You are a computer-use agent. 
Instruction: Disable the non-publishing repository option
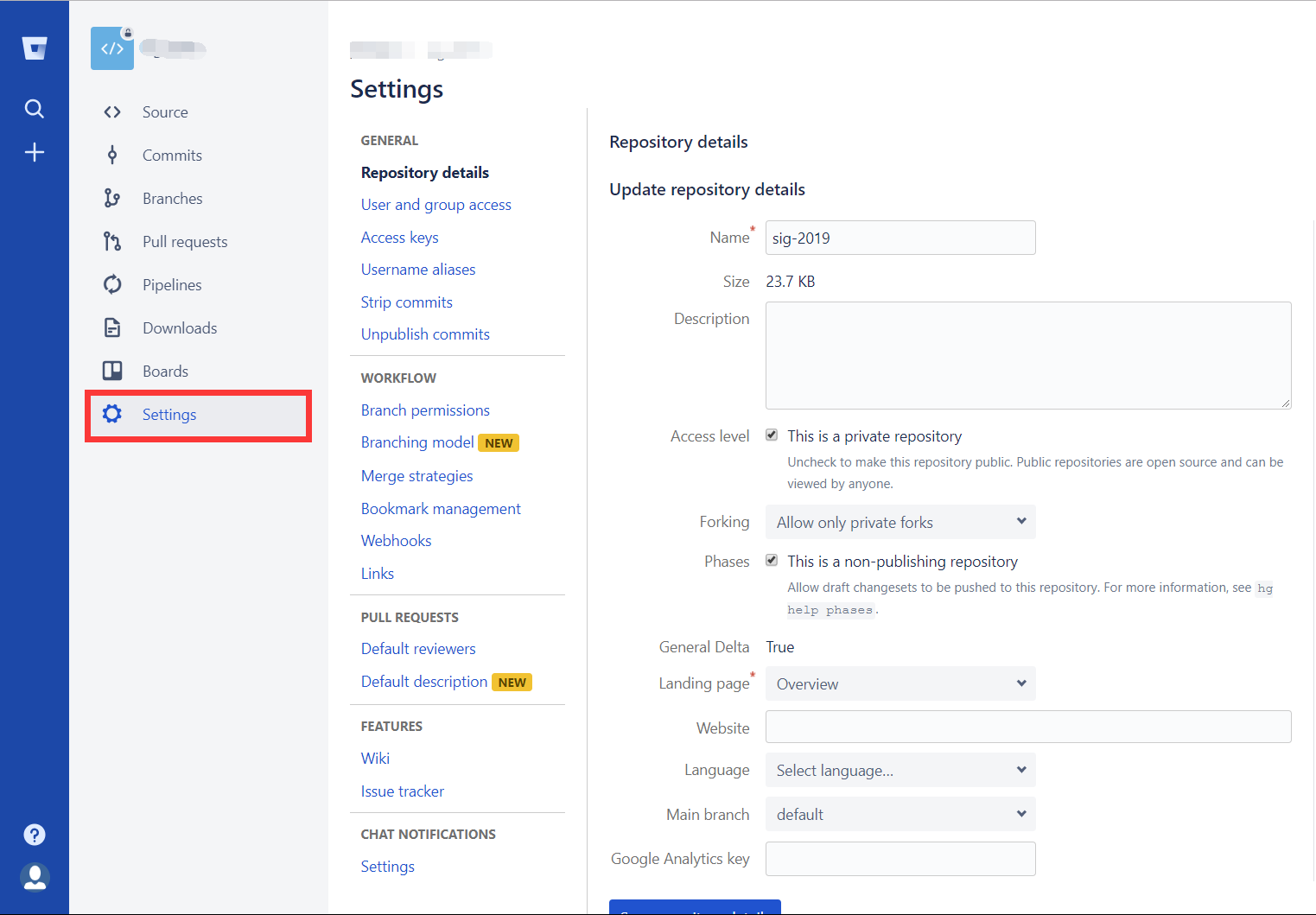point(772,560)
